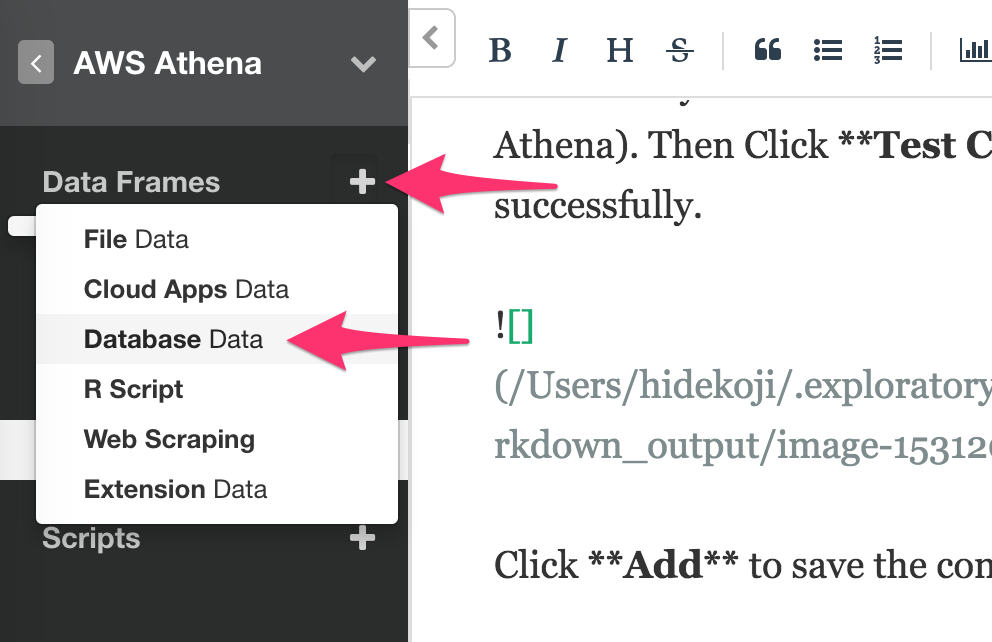Collapse the sidebar with the chevron tab
Image resolution: width=992 pixels, height=642 pixels.
tap(431, 37)
